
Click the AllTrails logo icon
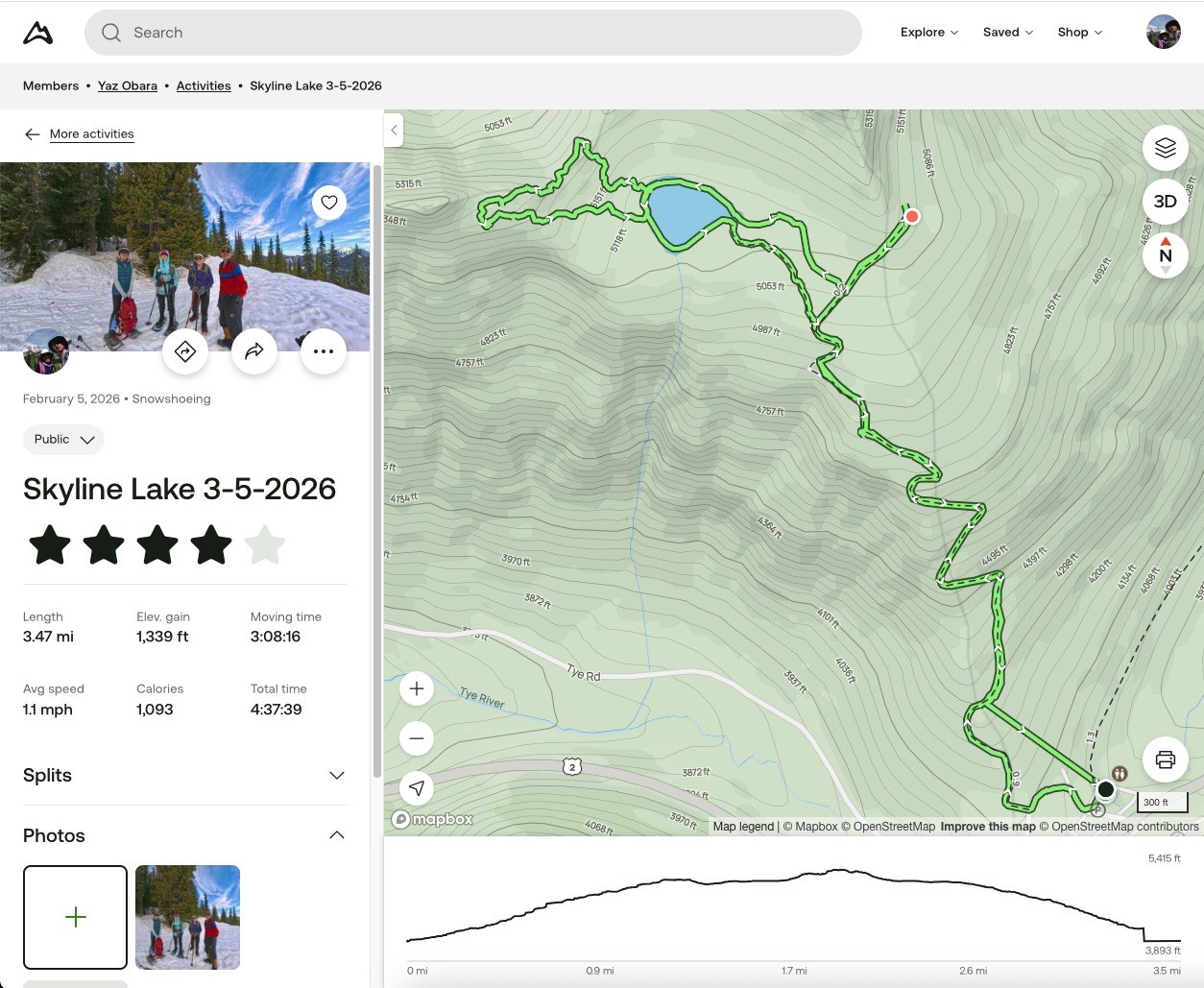click(x=37, y=33)
